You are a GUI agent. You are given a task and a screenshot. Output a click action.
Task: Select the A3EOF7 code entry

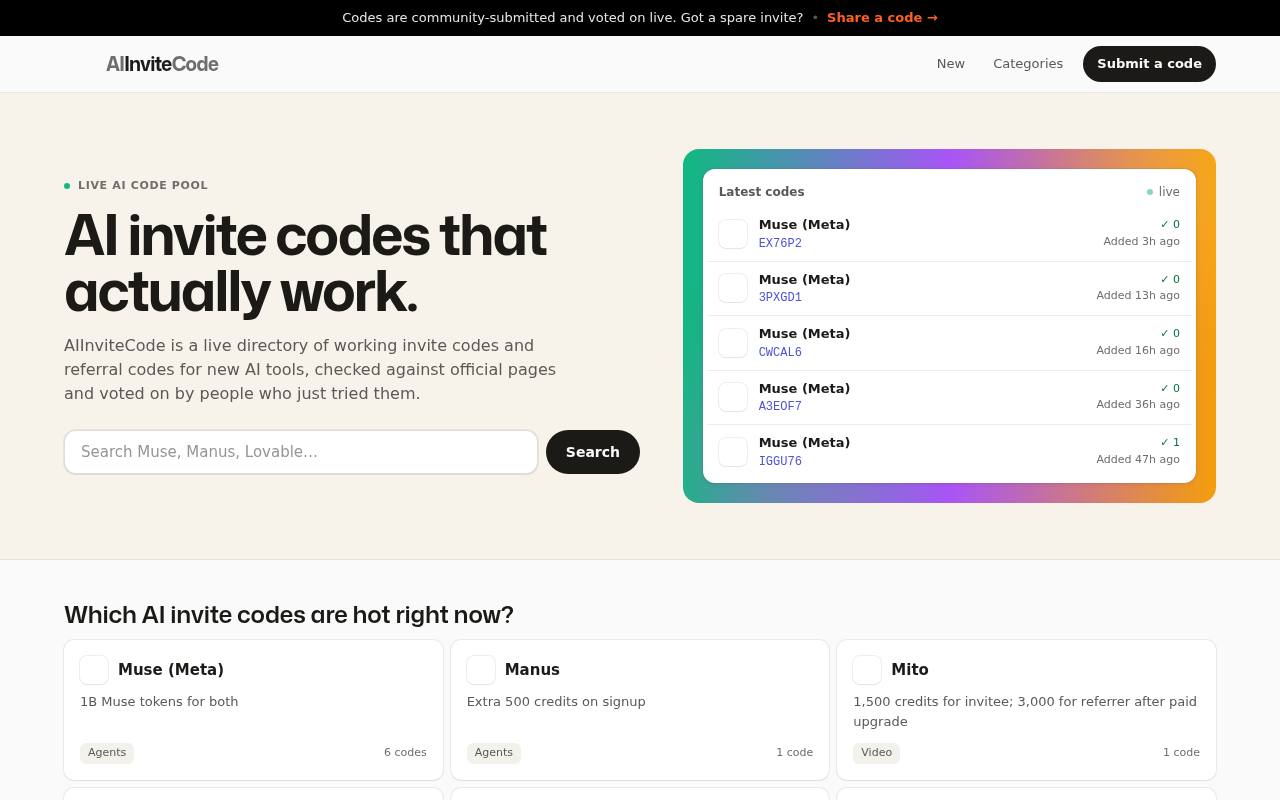click(x=949, y=398)
